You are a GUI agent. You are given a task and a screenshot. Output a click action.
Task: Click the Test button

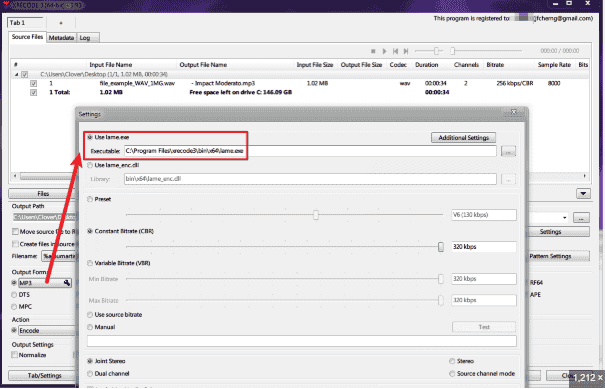(484, 327)
